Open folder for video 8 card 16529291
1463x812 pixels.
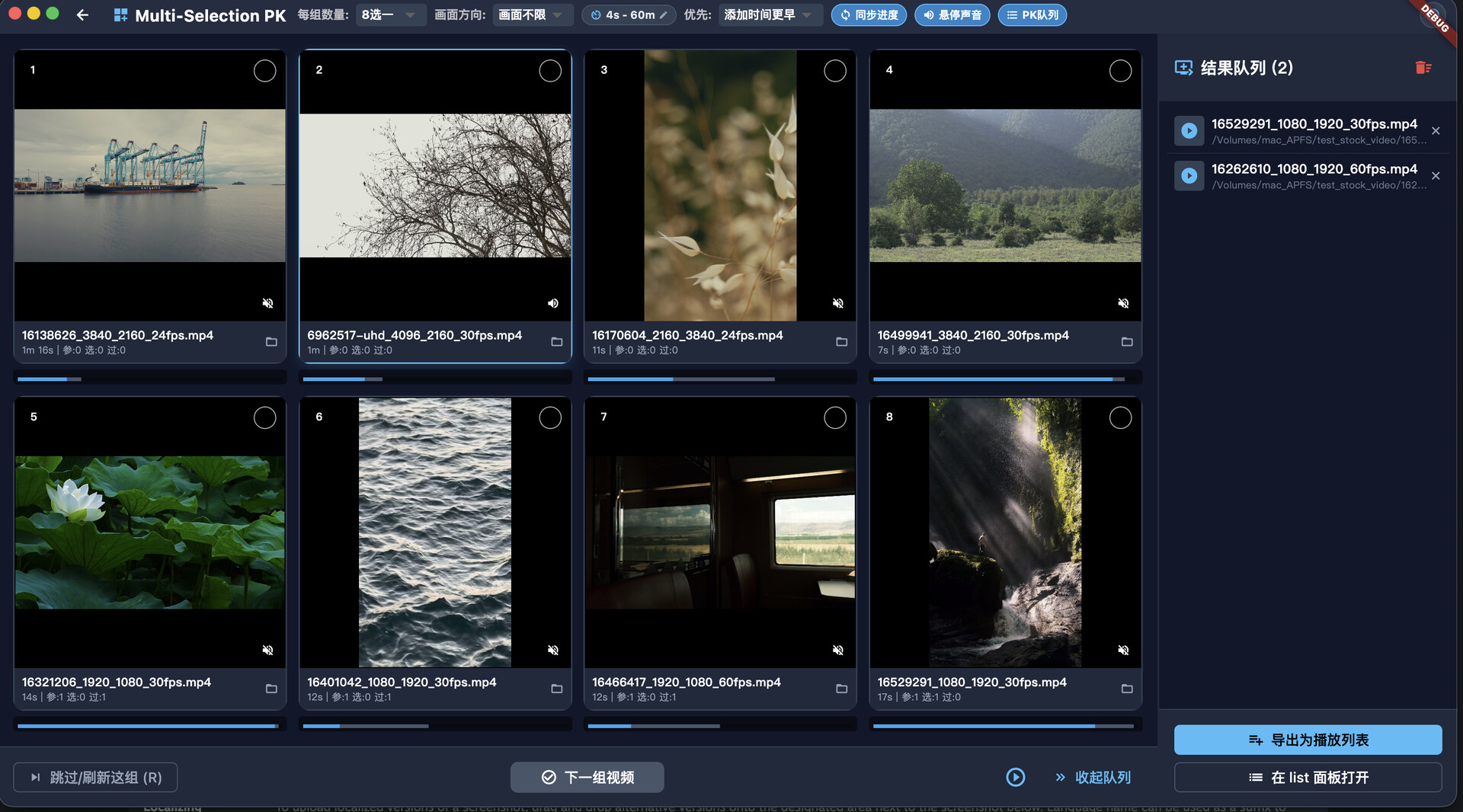[1127, 689]
